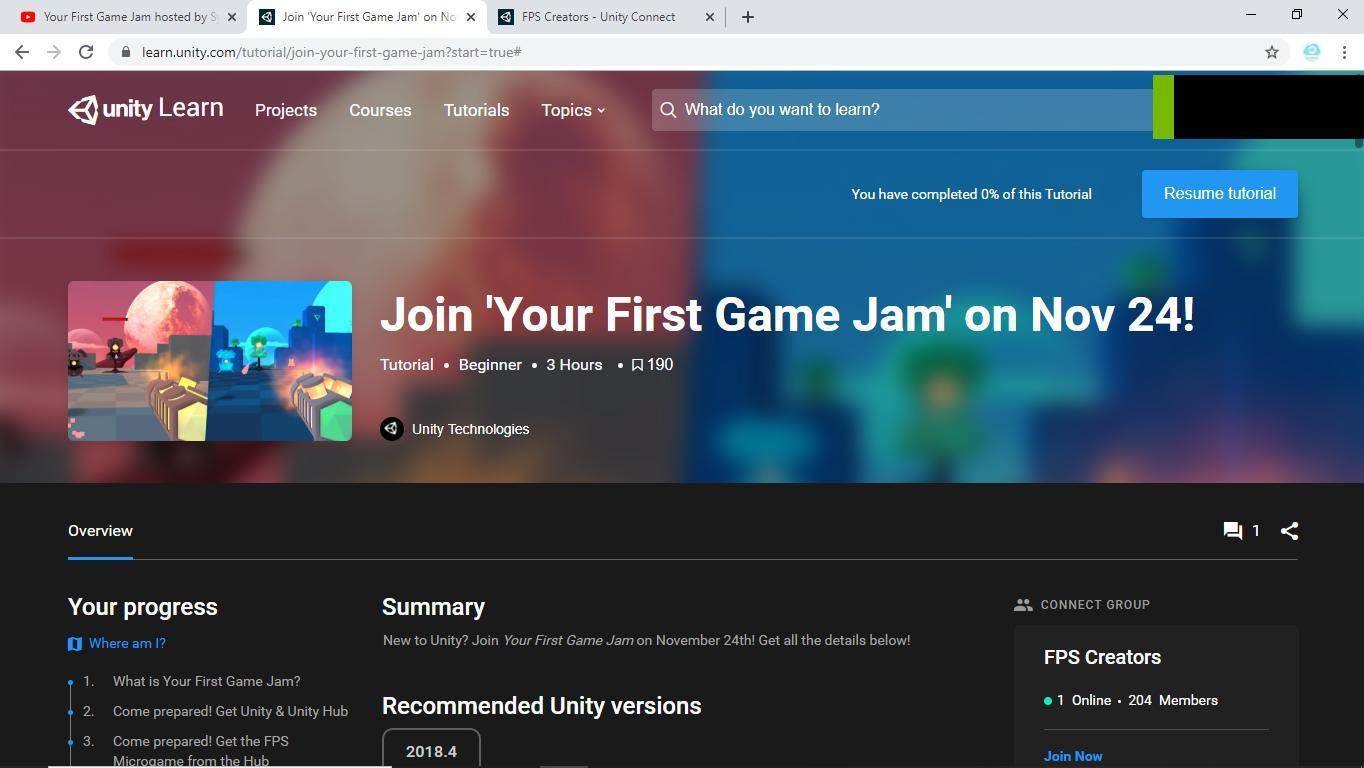Click the tutorial thumbnail image
The image size is (1364, 768).
click(210, 361)
